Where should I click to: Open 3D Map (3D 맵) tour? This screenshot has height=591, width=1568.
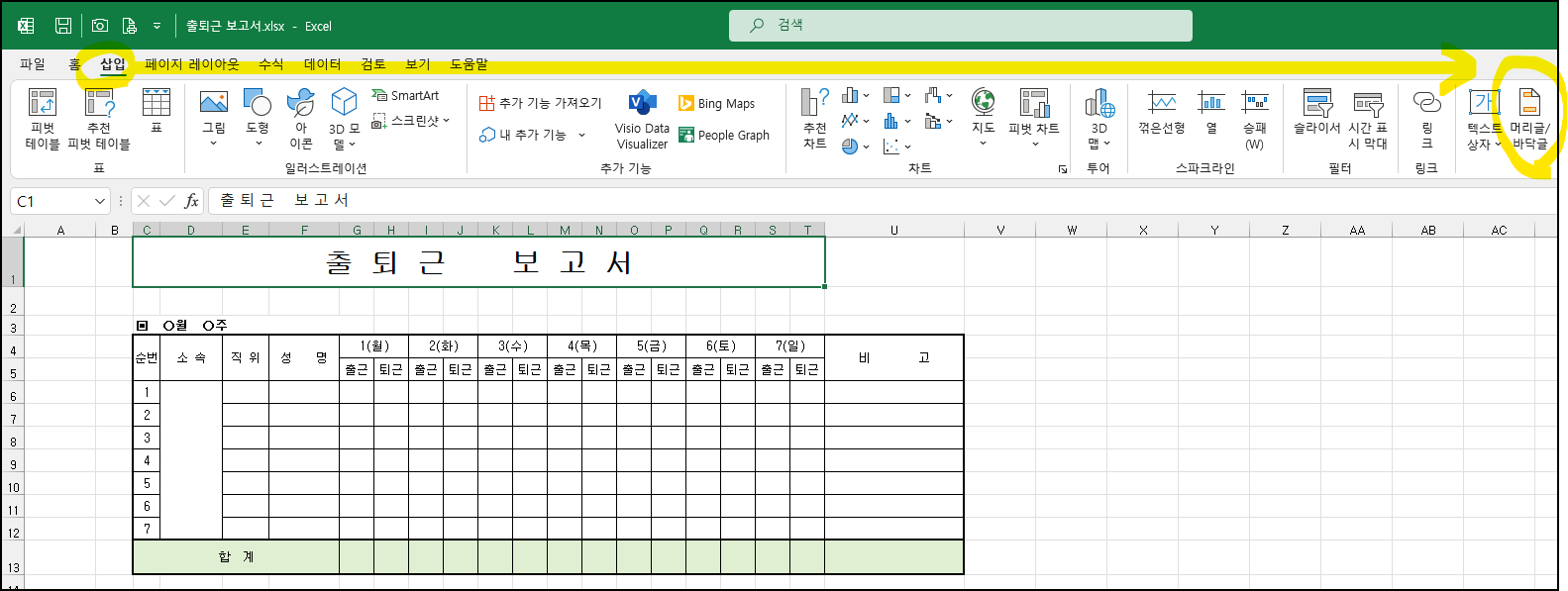1098,119
